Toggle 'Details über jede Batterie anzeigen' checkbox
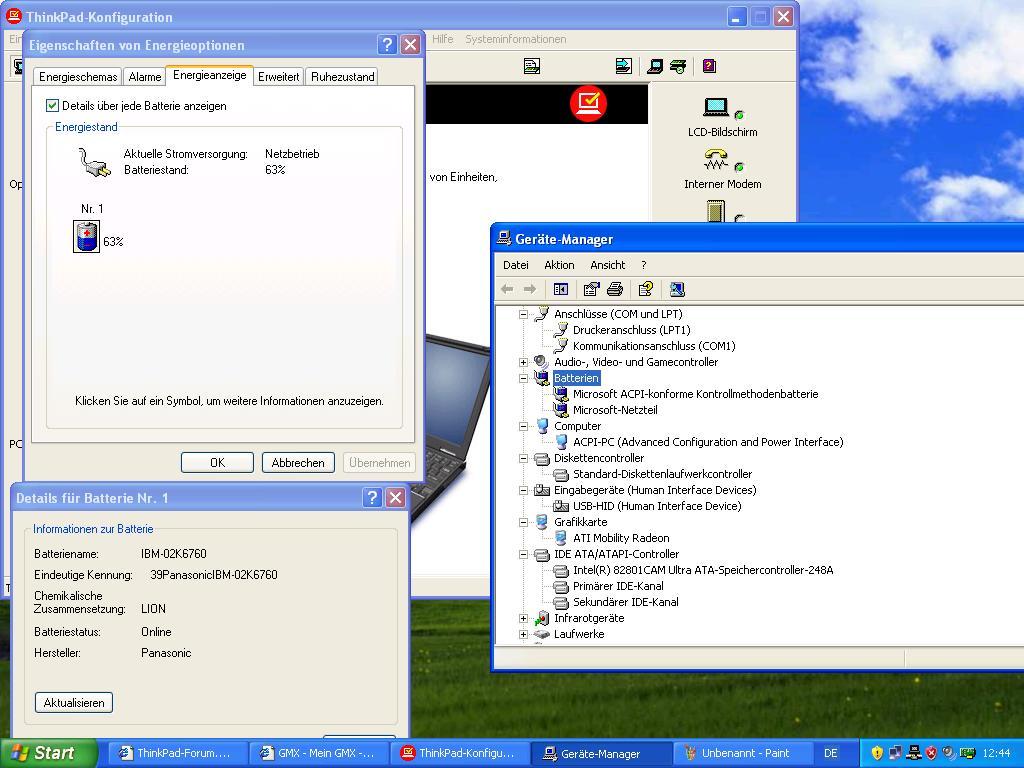The image size is (1024, 768). (x=52, y=105)
